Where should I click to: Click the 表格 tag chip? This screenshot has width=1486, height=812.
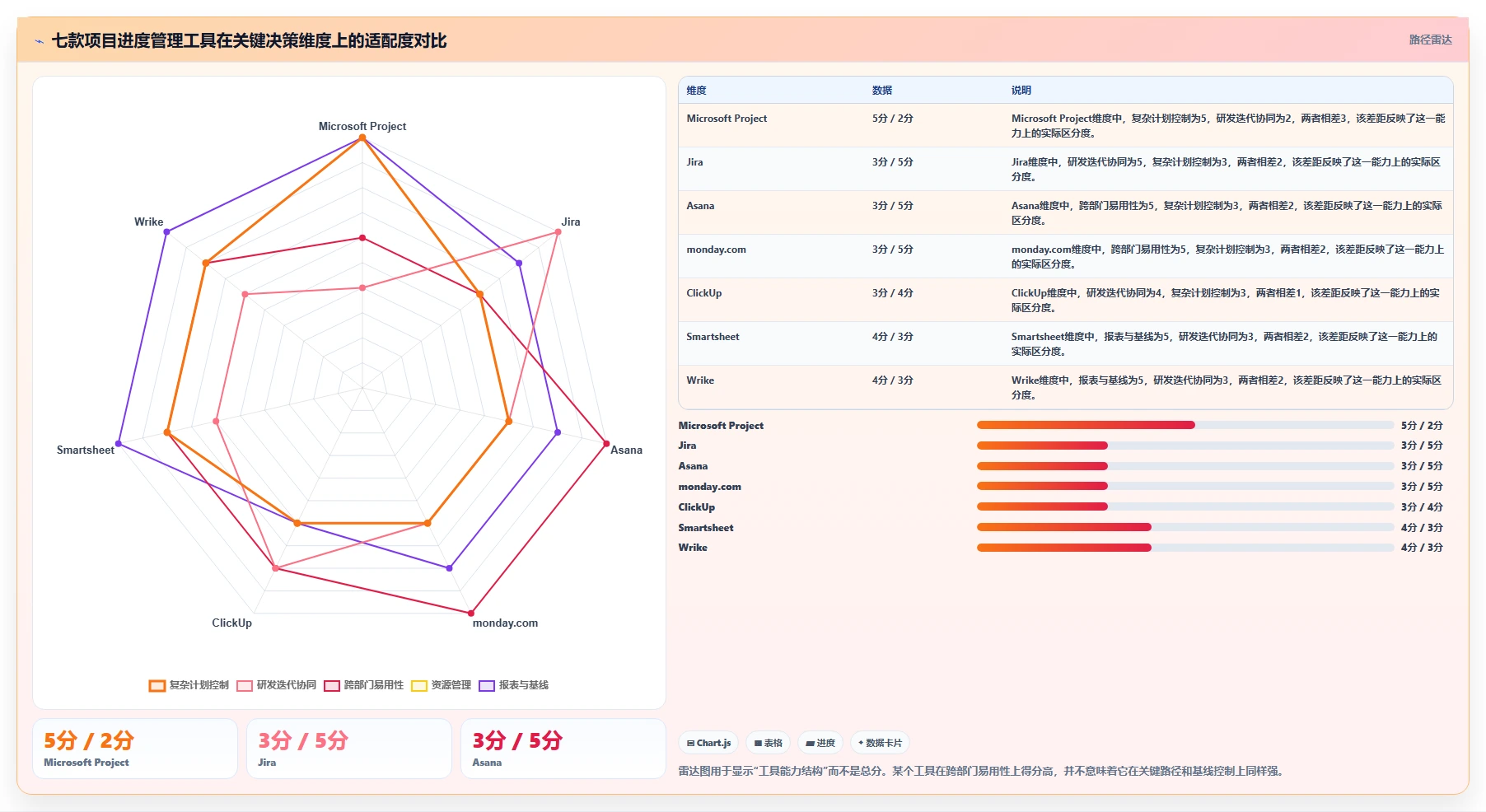click(768, 743)
